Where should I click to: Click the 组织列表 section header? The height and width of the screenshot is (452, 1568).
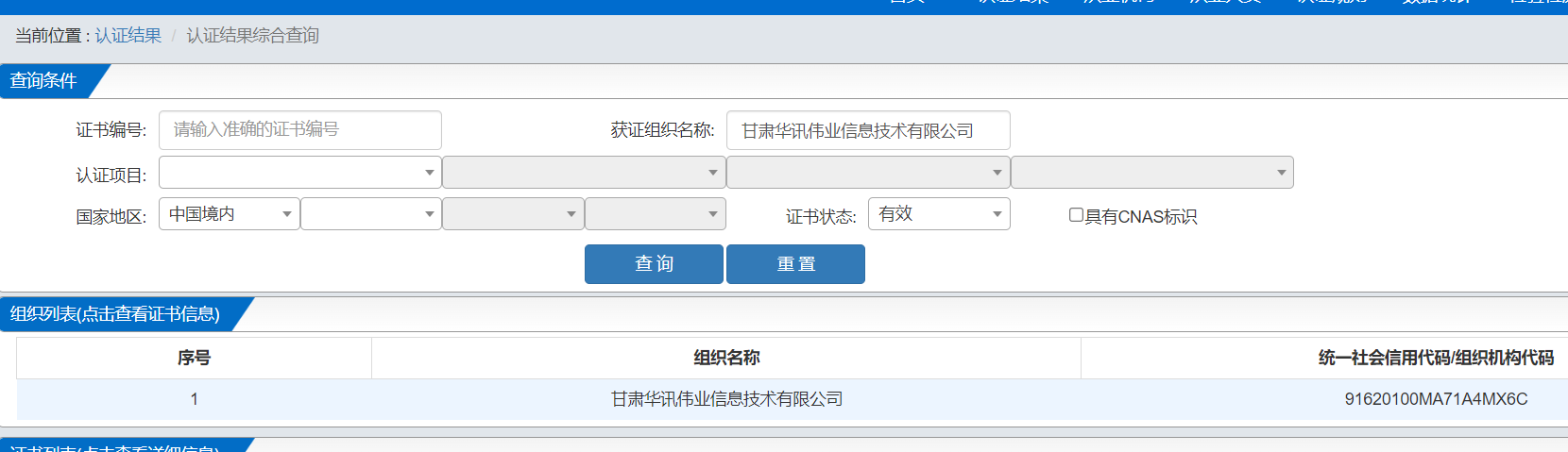coord(115,314)
